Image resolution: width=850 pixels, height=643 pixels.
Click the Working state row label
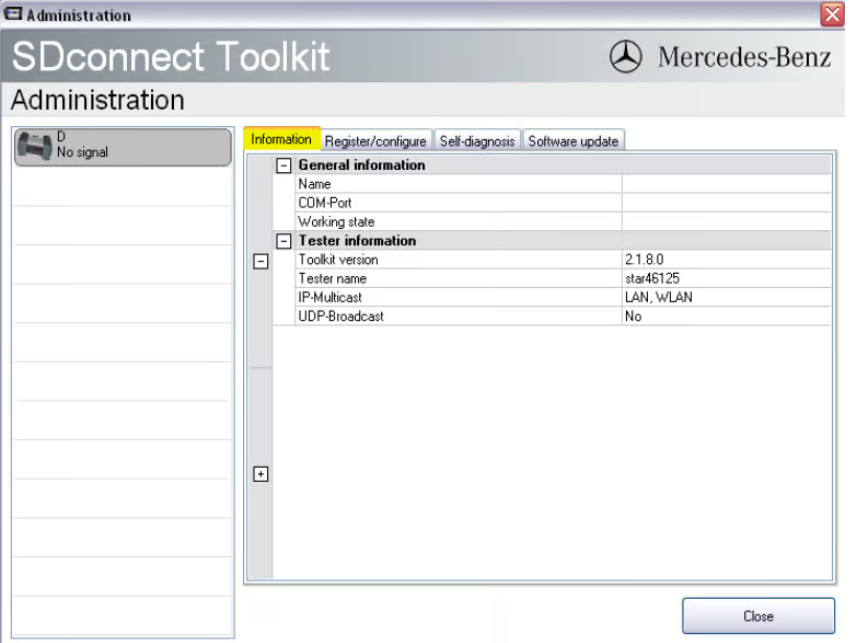click(336, 222)
